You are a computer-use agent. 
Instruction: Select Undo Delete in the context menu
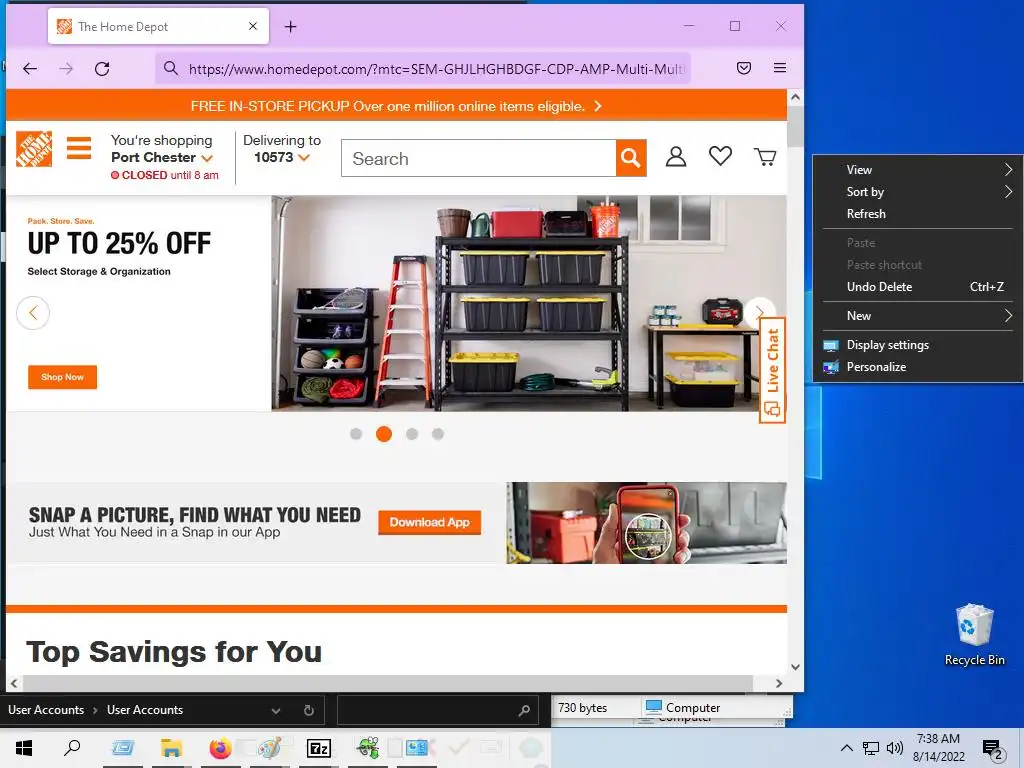918,287
